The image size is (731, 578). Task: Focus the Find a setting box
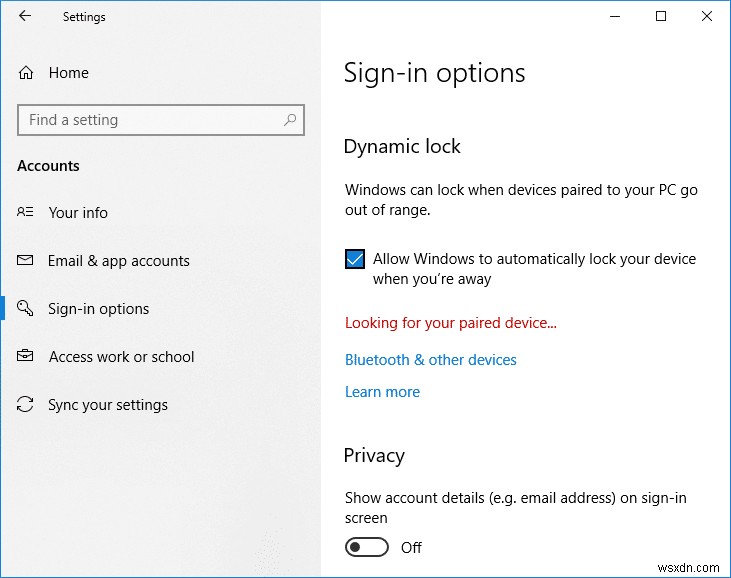coord(161,120)
